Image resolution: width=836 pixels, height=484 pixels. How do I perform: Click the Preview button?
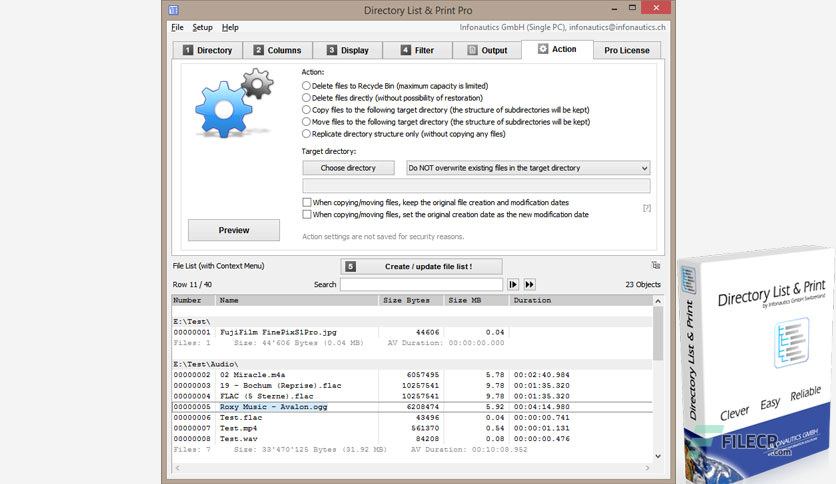[x=234, y=230]
